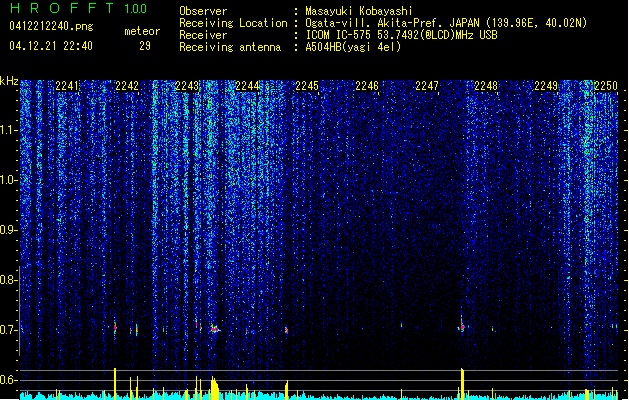Click observer name Masayuki Kobayashi
Image resolution: width=629 pixels, height=400 pixels.
(x=359, y=11)
